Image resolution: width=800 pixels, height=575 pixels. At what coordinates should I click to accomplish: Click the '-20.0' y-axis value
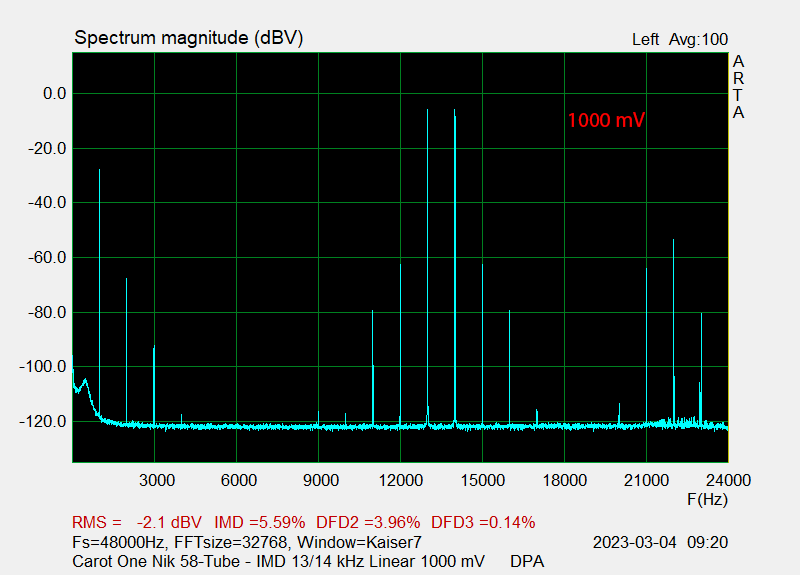(x=47, y=149)
